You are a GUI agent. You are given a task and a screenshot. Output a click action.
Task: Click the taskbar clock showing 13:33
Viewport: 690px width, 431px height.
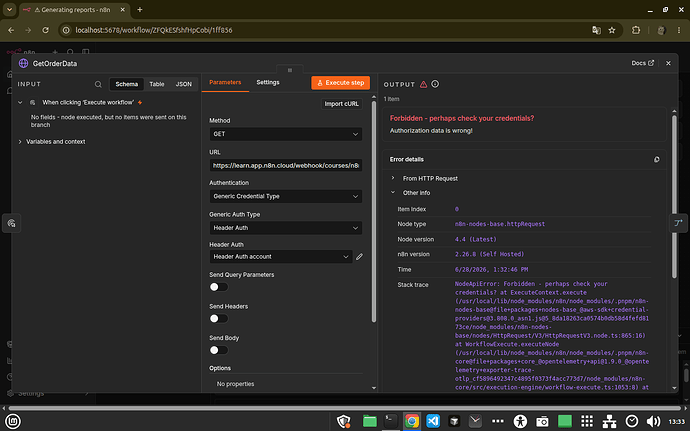(676, 421)
